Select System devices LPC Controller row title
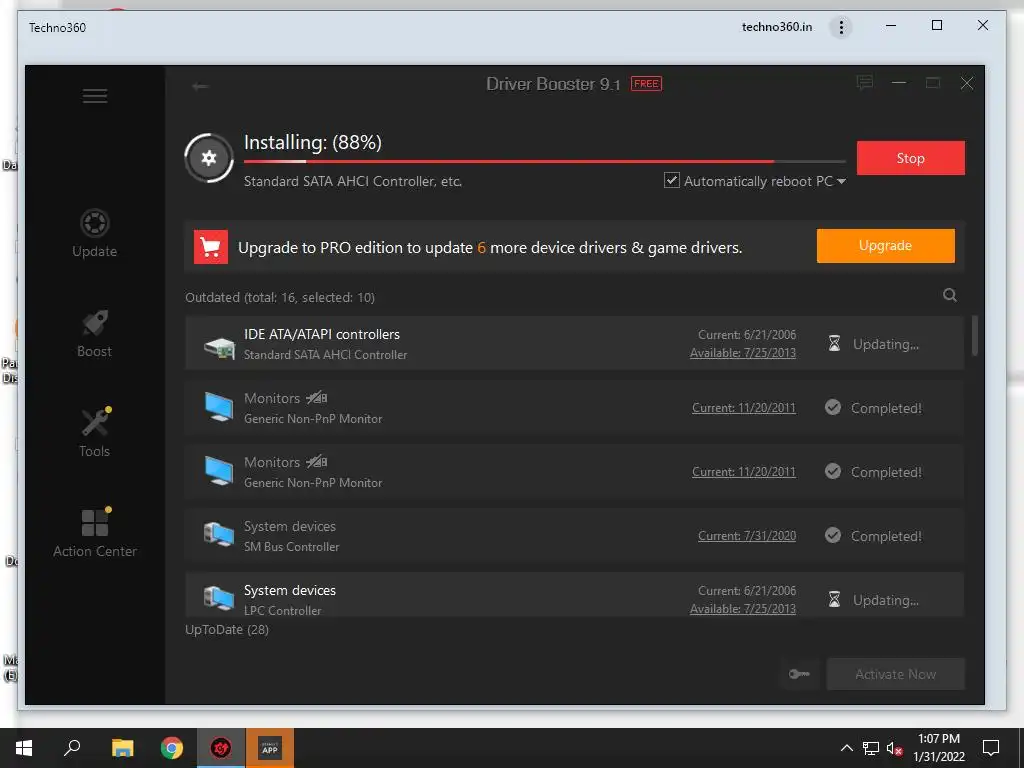 (290, 590)
